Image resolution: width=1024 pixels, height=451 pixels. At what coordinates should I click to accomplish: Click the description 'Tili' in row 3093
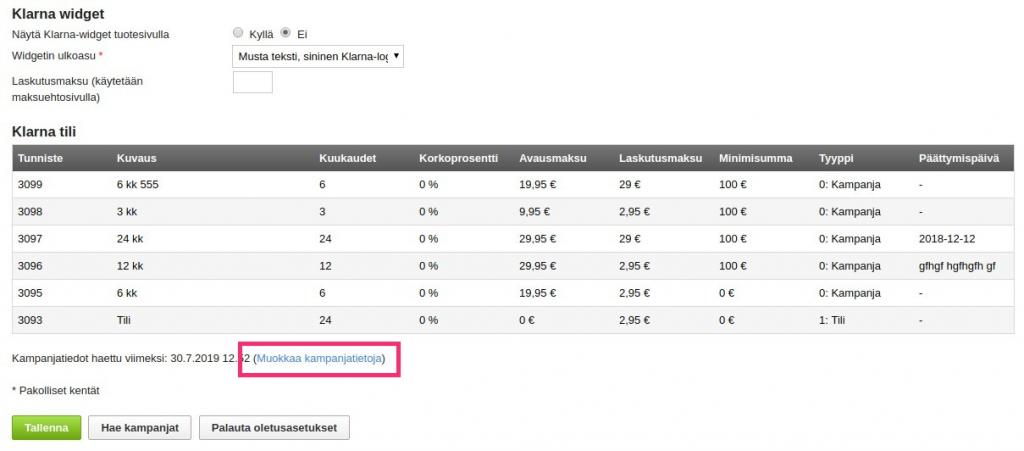pos(123,320)
